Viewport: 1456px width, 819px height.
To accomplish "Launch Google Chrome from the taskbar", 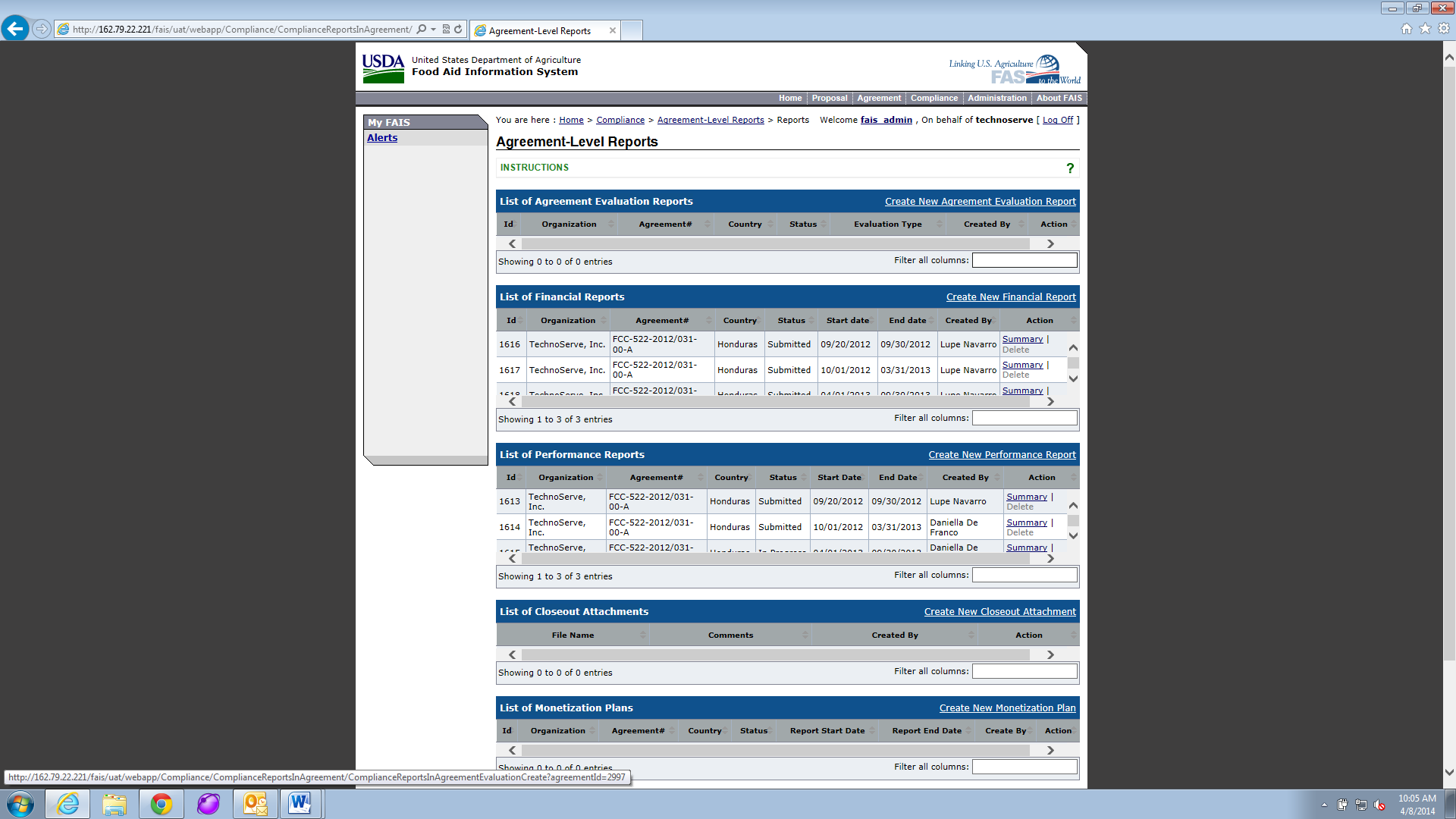I will pos(161,804).
